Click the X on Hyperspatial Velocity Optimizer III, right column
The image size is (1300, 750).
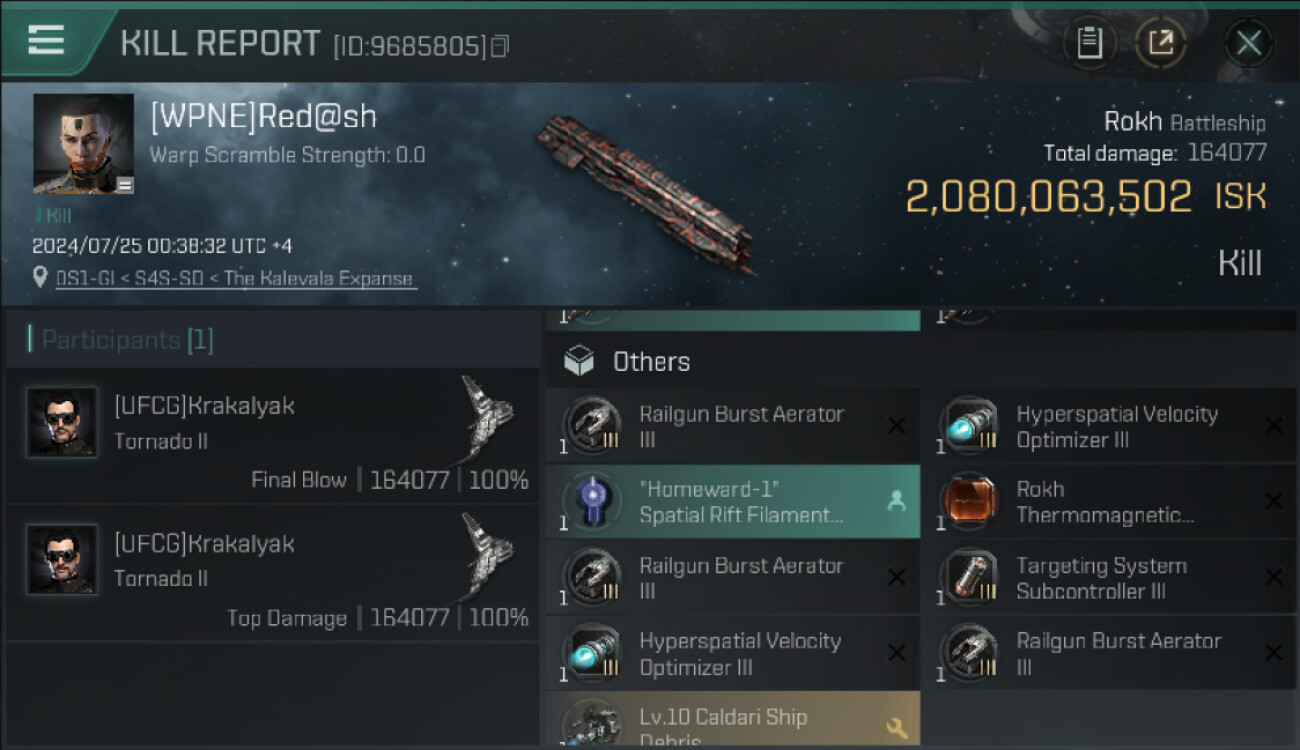[1273, 427]
